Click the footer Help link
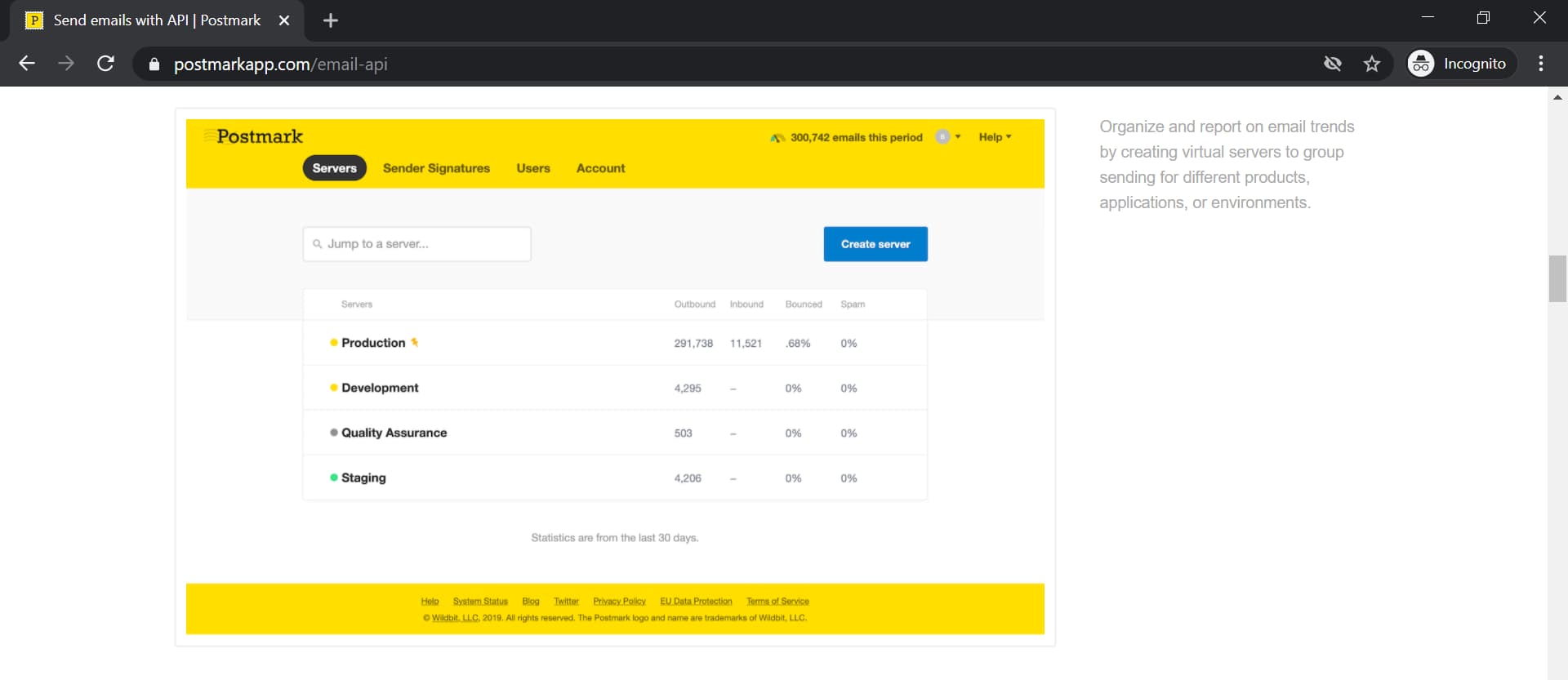Image resolution: width=1568 pixels, height=680 pixels. pyautogui.click(x=430, y=602)
